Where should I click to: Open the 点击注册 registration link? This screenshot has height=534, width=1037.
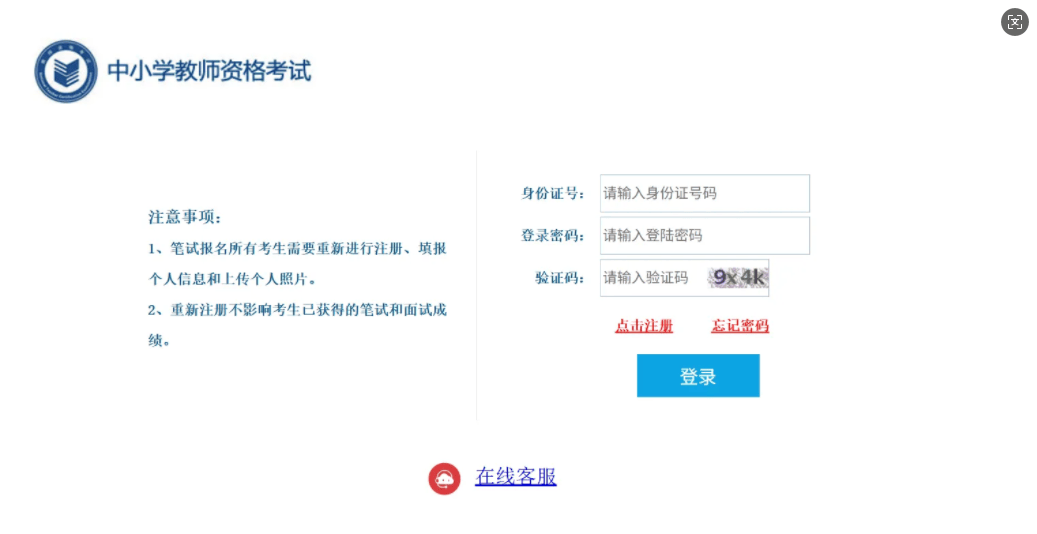643,326
